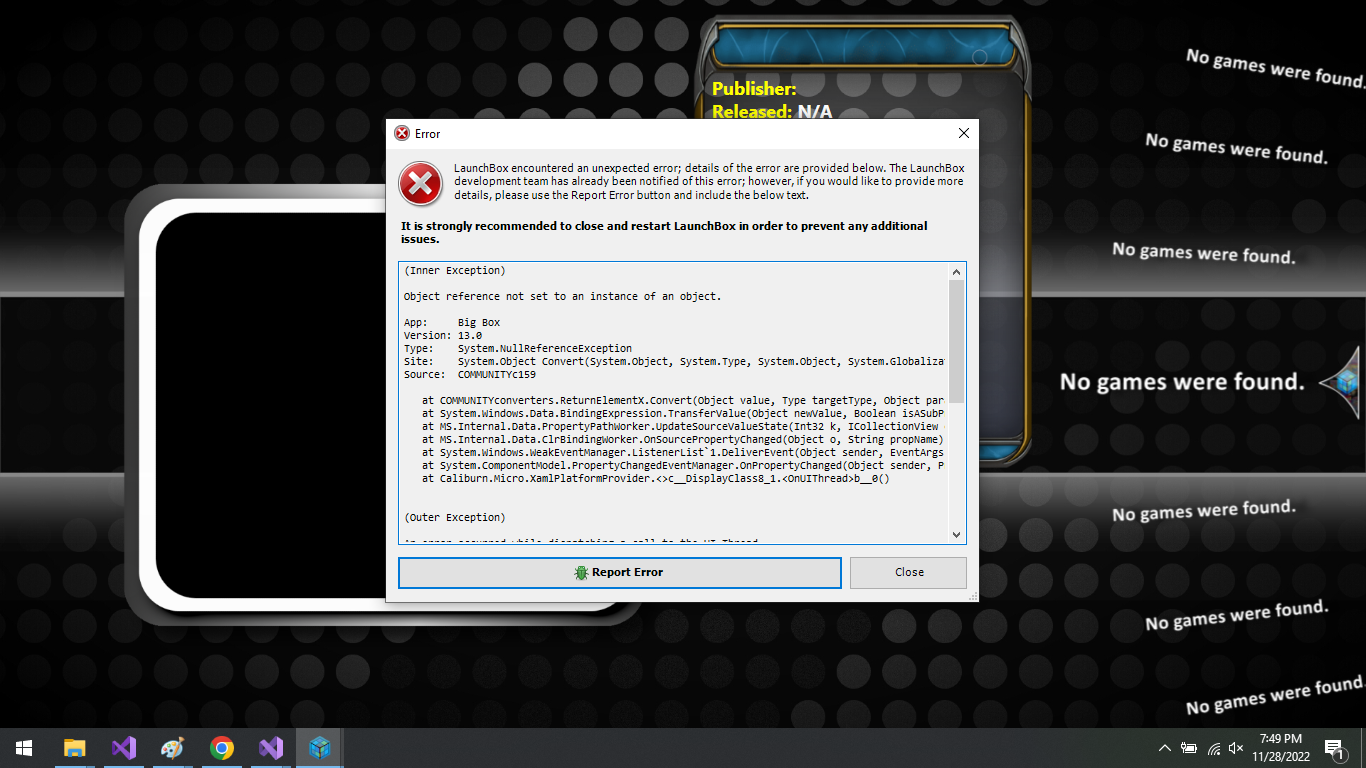Click the muted volume icon in the tray
Image resolution: width=1366 pixels, height=768 pixels.
(1237, 748)
